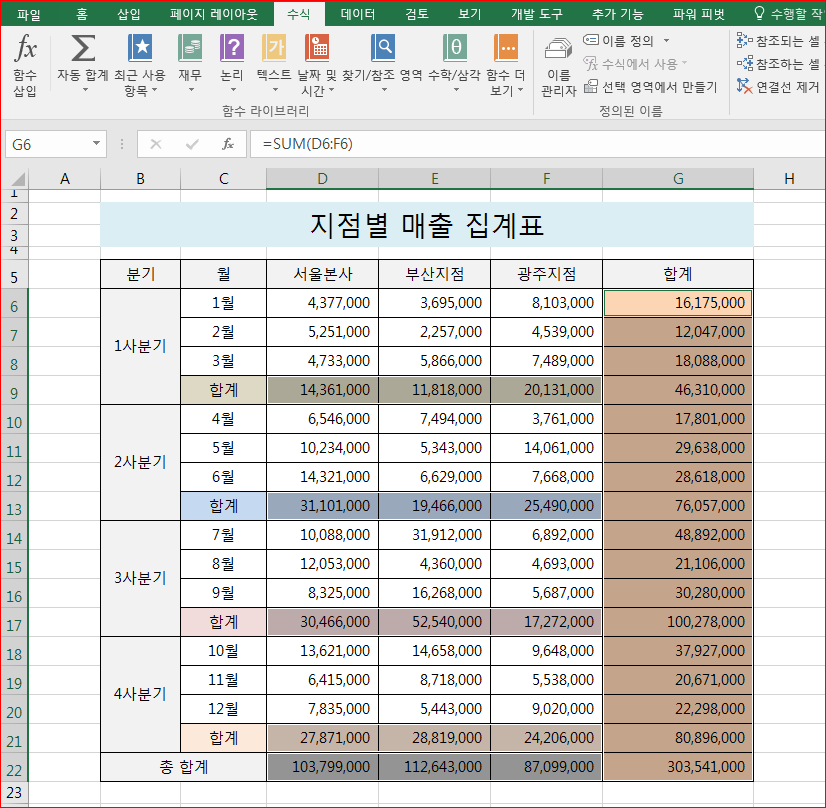The height and width of the screenshot is (808, 826).
Task: Switch to the 개발 도구 tab
Action: [x=536, y=14]
